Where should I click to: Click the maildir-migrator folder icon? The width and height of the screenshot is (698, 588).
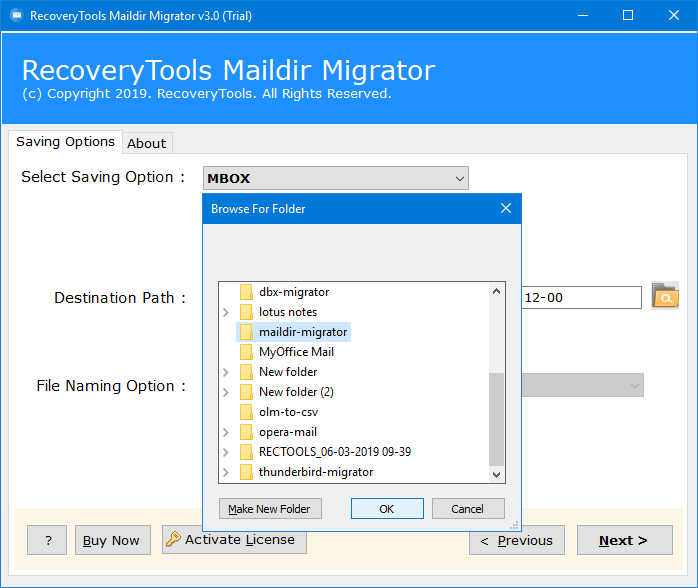tap(246, 332)
